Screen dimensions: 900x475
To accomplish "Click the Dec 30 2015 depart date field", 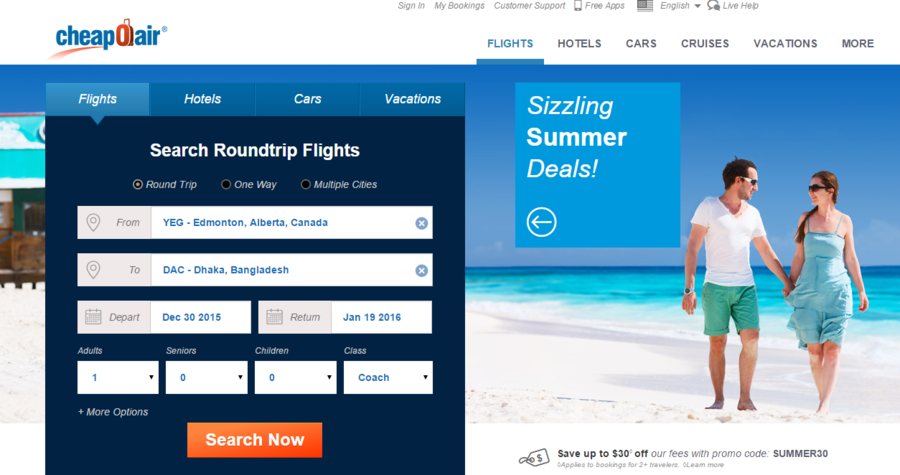I will 200,317.
